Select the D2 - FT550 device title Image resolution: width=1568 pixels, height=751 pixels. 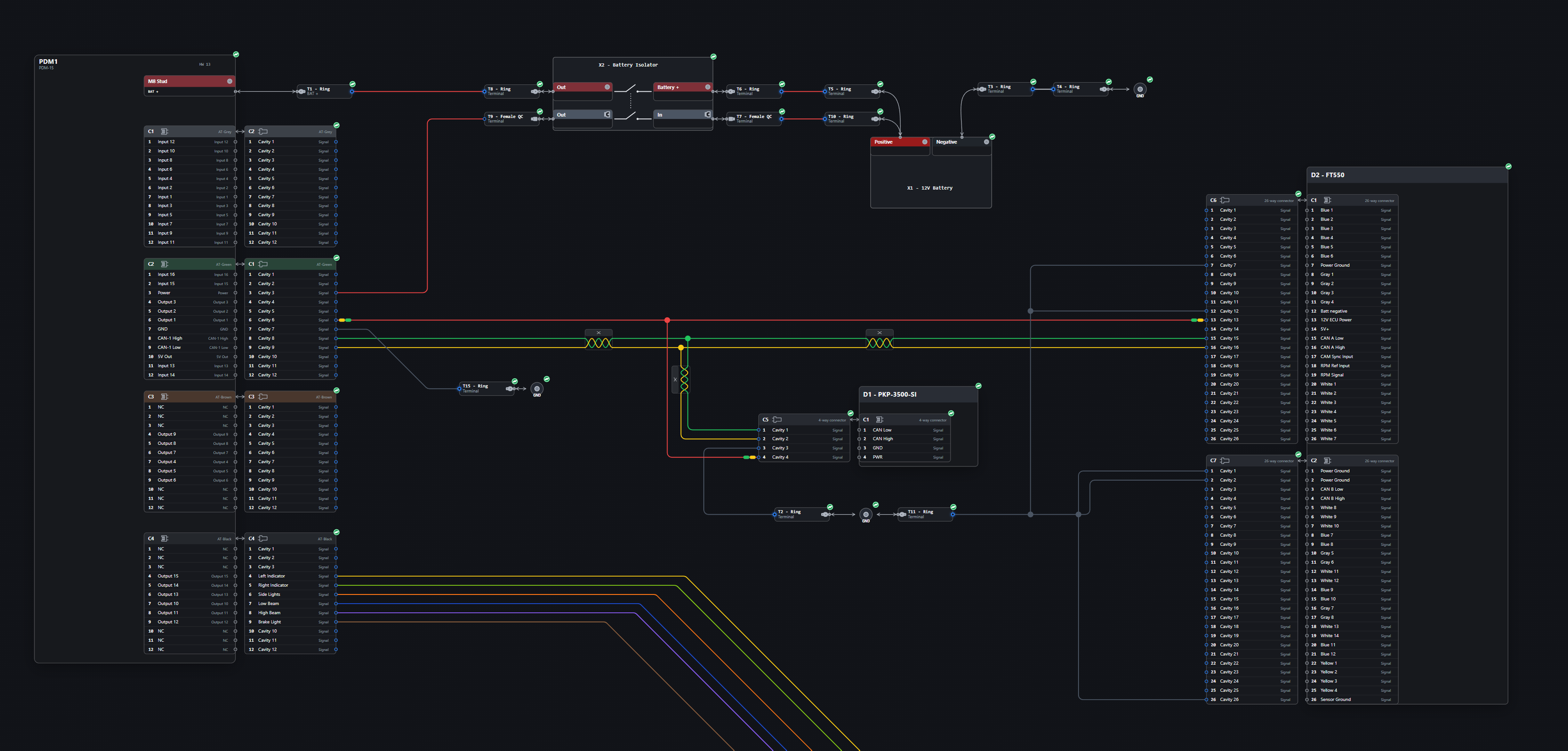[x=1328, y=175]
